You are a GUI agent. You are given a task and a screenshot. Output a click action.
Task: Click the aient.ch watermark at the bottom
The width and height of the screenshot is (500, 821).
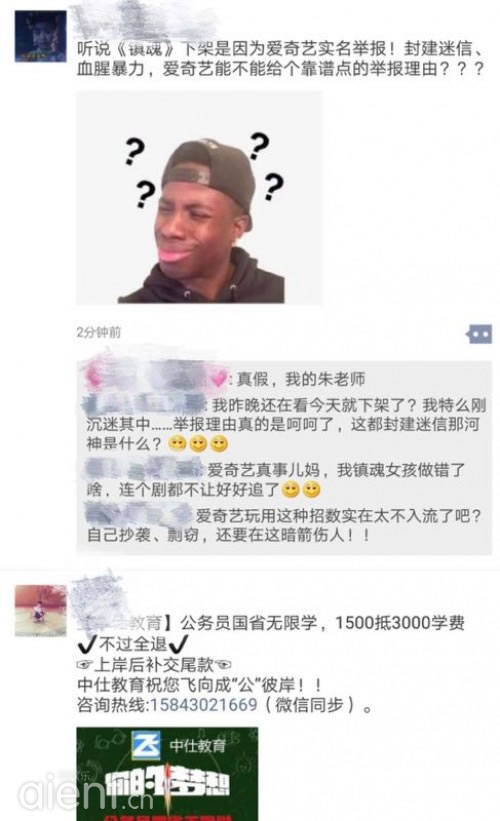[x=86, y=796]
